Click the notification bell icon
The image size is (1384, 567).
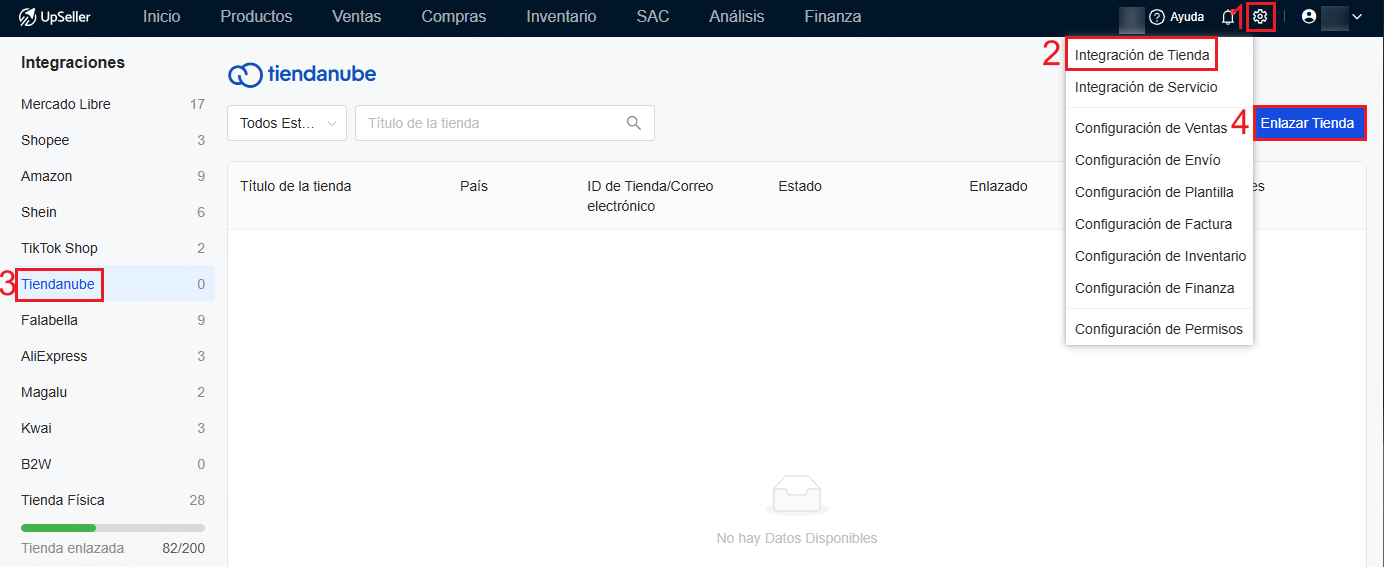(1228, 17)
